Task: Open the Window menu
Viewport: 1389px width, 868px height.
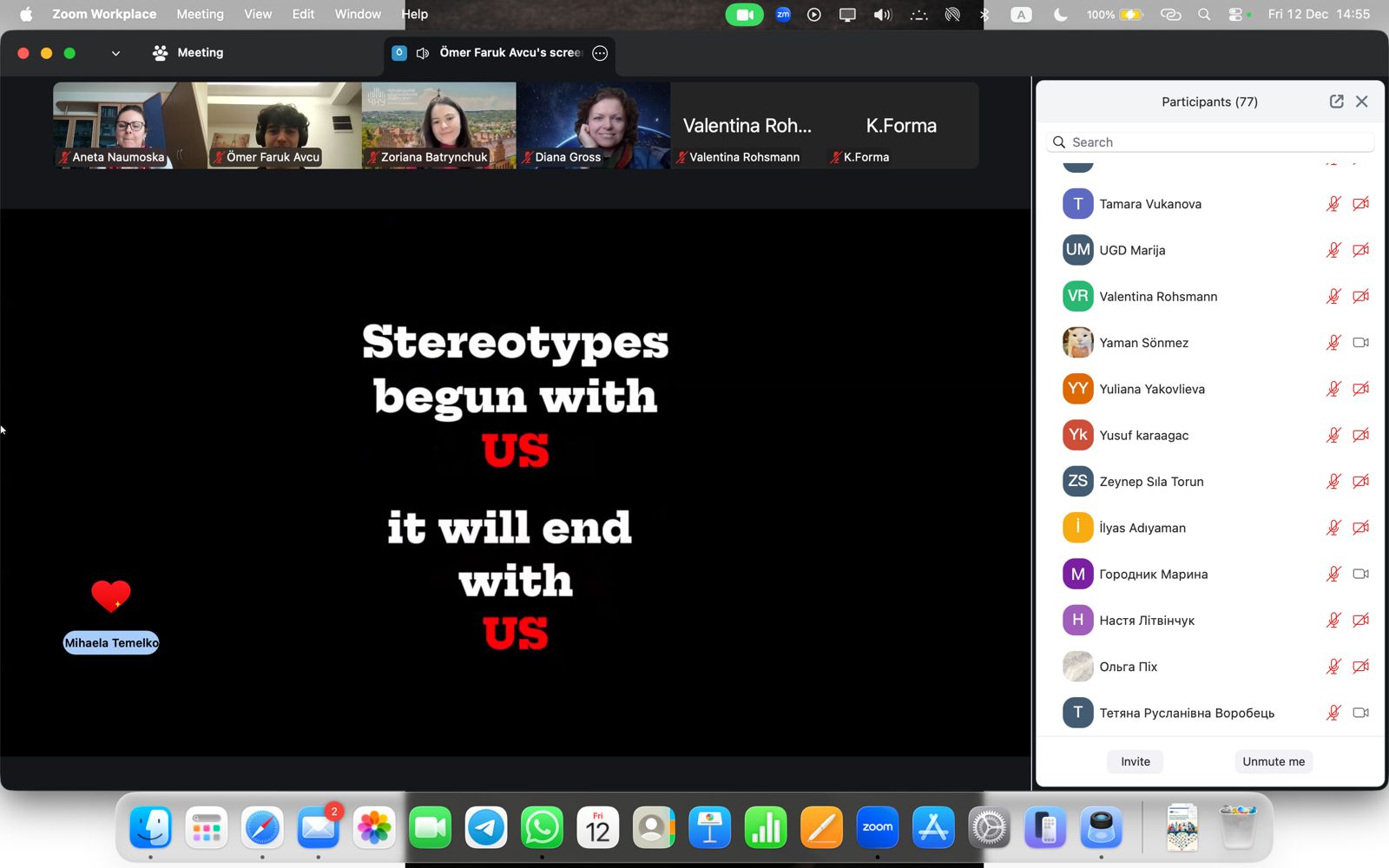Action: point(358,14)
